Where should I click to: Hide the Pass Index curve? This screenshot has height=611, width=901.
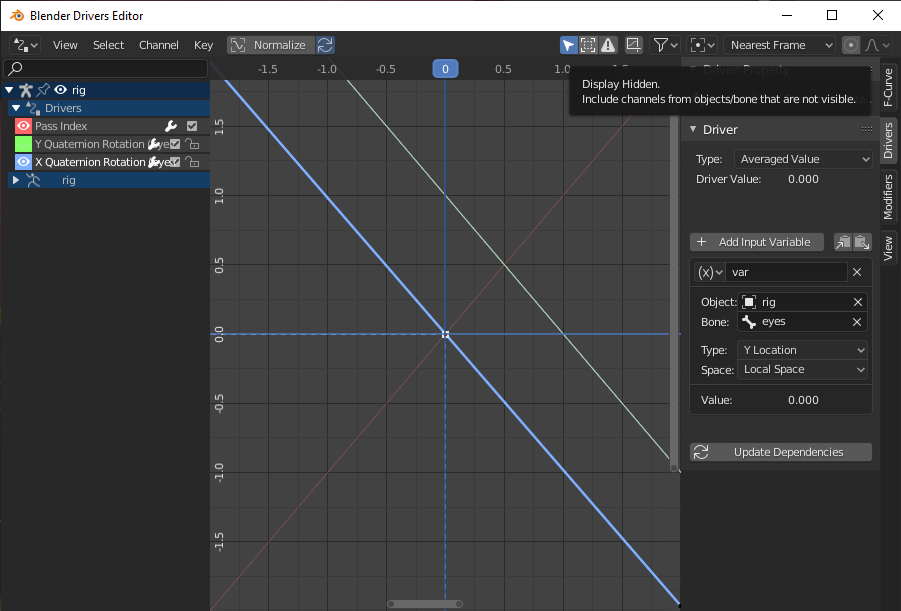[23, 126]
